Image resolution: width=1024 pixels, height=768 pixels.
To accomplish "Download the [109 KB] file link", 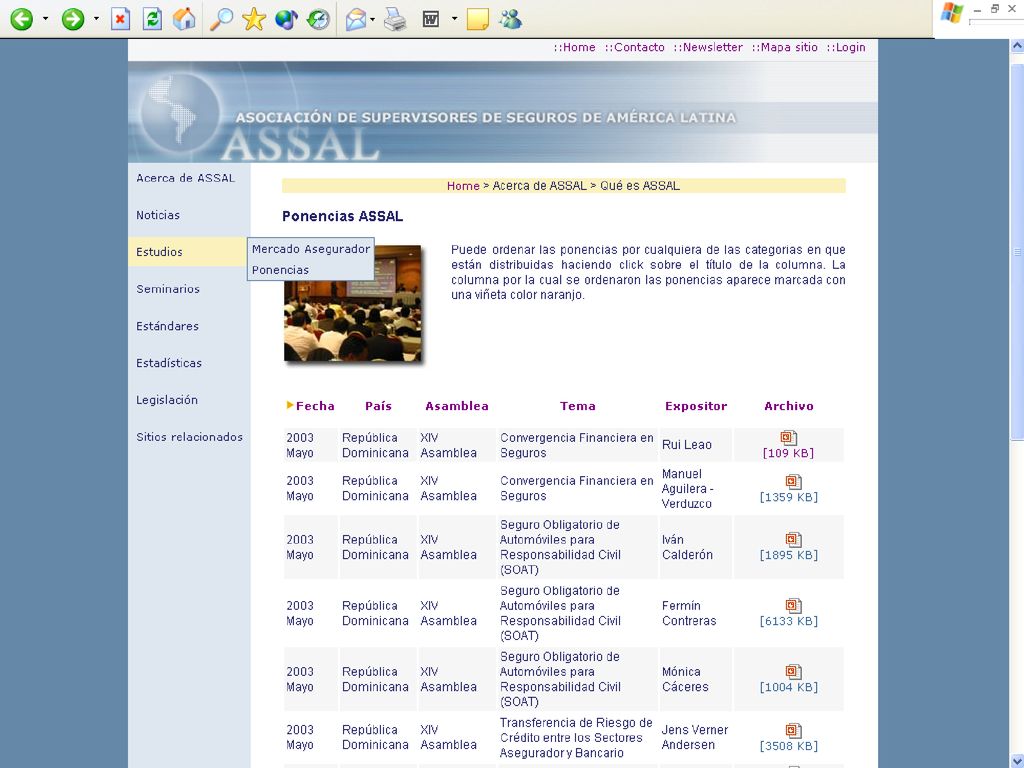I will point(788,453).
